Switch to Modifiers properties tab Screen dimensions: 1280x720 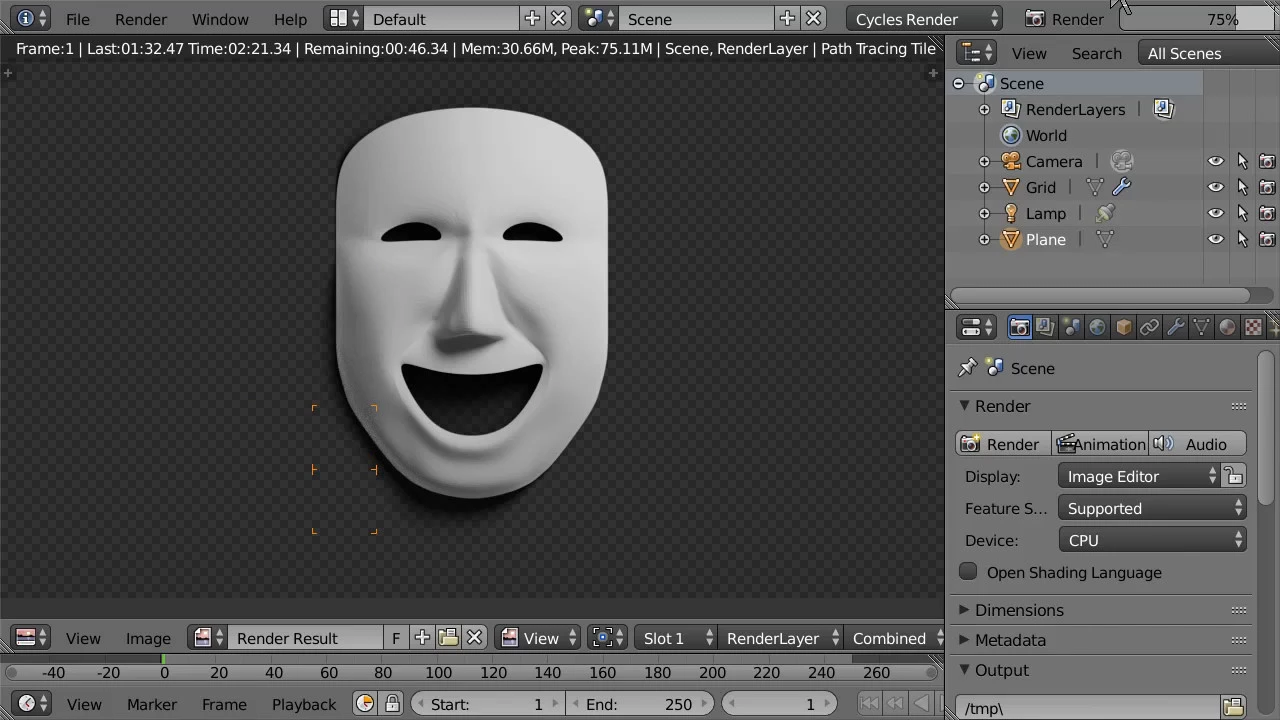click(x=1175, y=327)
